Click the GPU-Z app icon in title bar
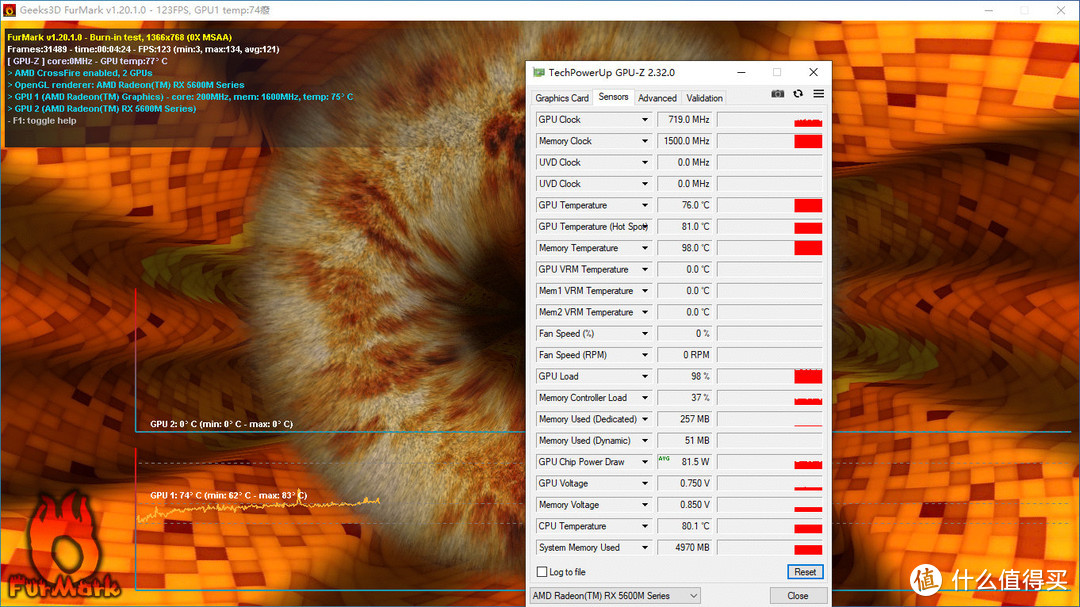 point(539,72)
